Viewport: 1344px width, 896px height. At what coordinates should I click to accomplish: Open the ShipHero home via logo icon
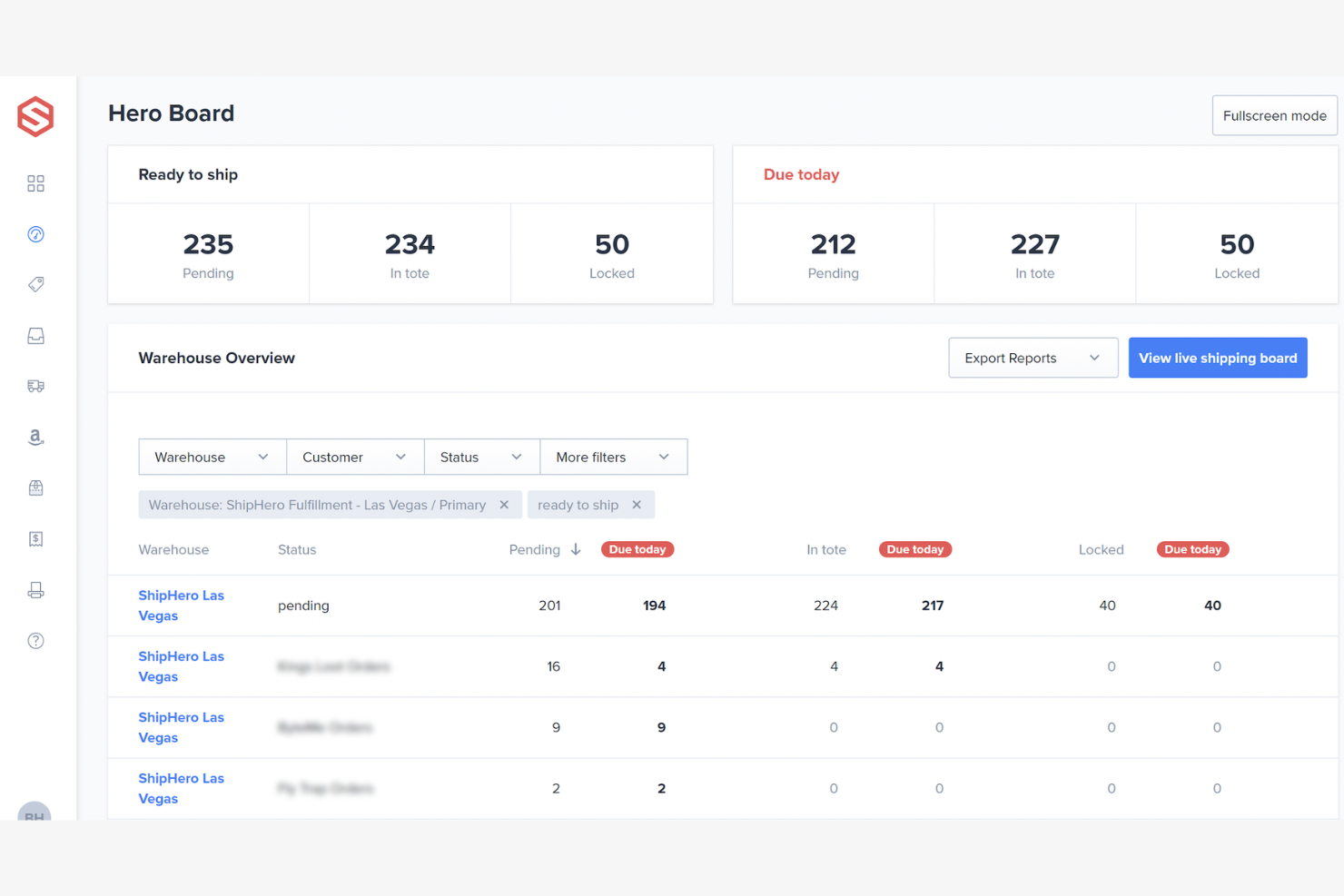35,116
